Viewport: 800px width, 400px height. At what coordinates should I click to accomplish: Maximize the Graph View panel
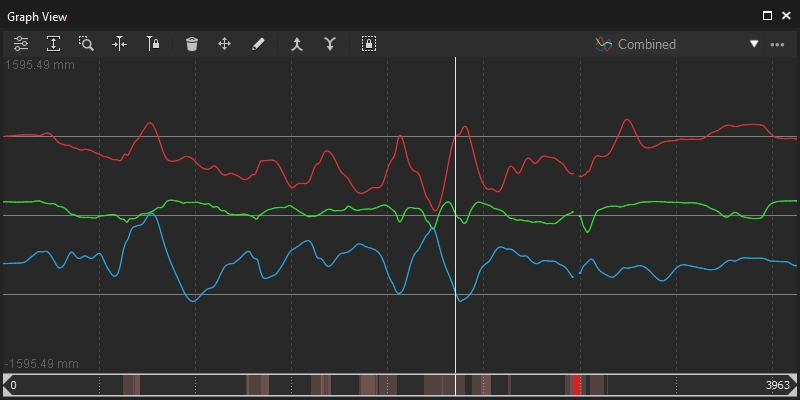(x=767, y=16)
